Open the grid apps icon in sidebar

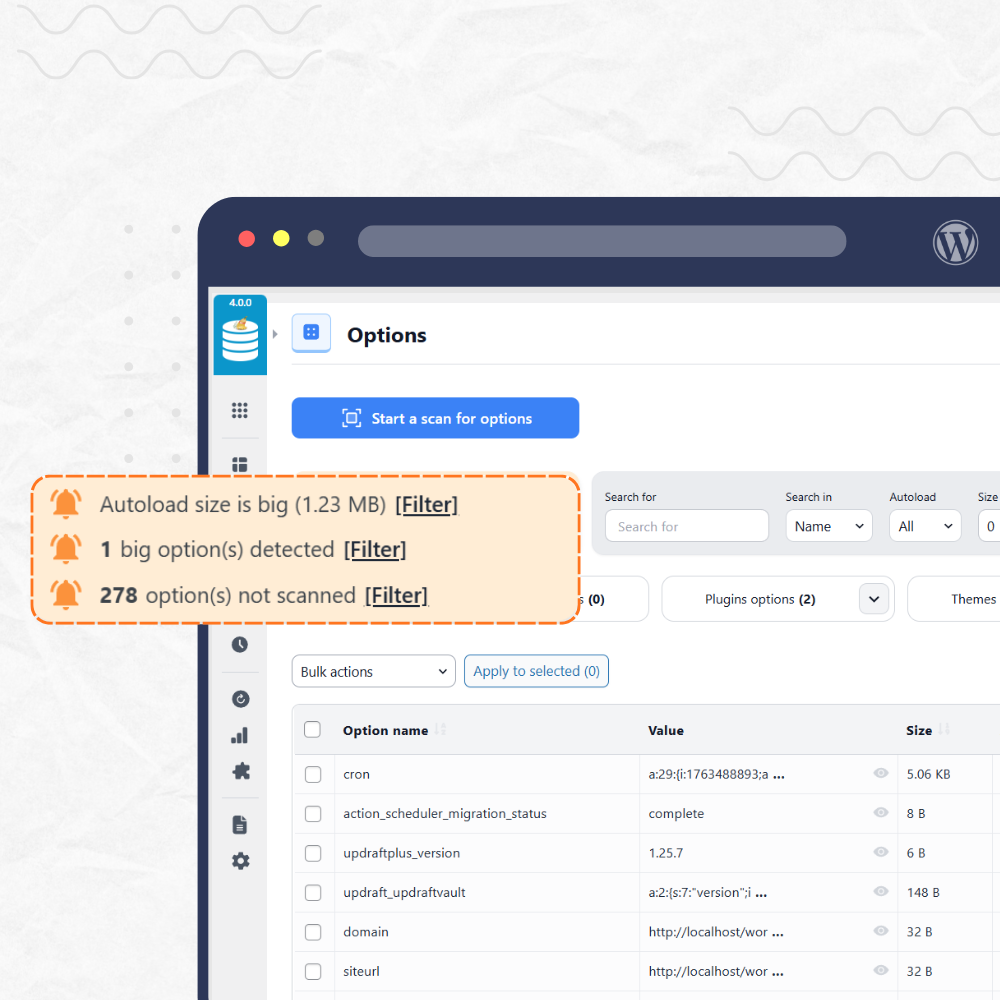tap(240, 410)
